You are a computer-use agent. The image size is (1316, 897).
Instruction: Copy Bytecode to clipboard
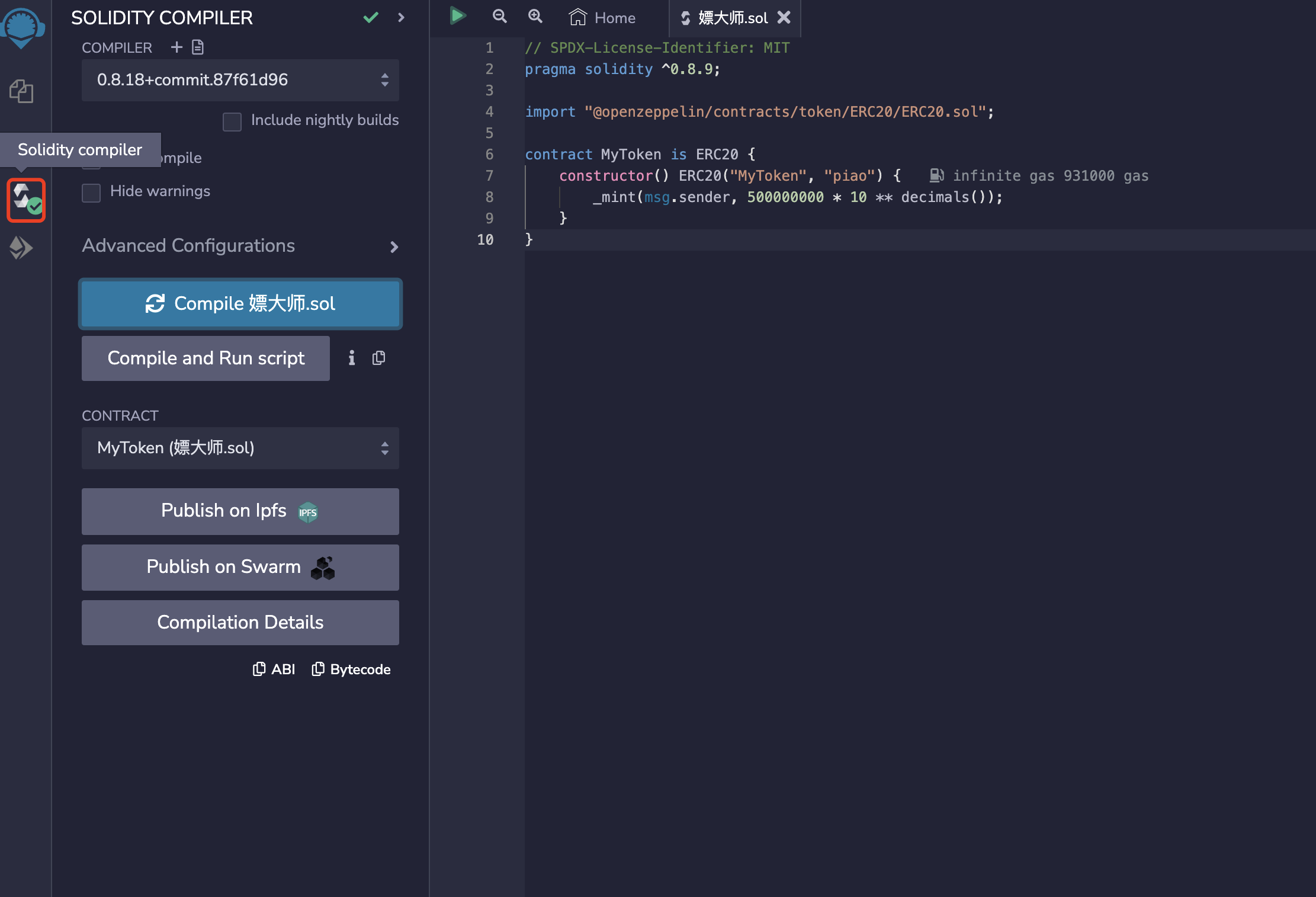[351, 669]
